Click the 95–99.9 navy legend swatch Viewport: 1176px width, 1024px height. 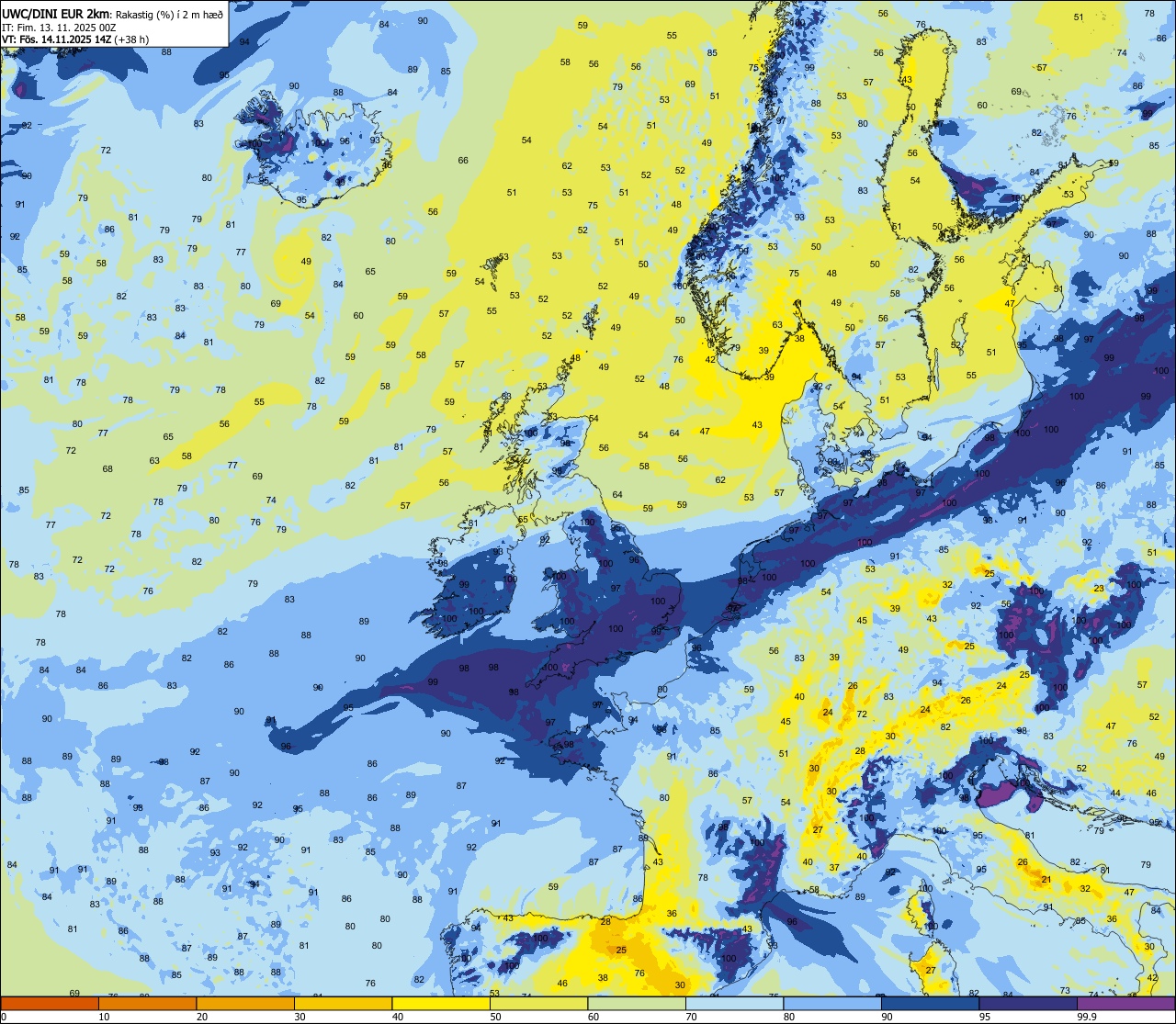[1028, 1003]
